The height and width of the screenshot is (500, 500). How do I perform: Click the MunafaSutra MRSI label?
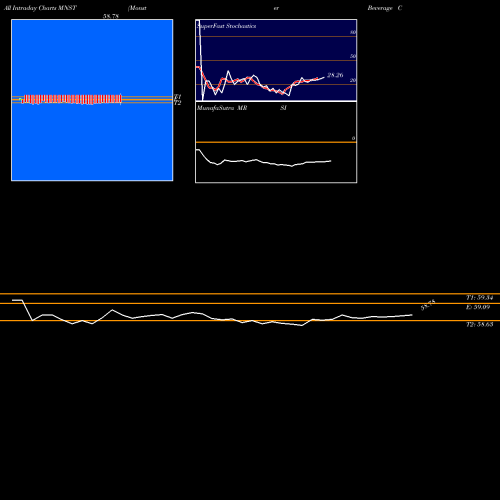click(x=242, y=108)
